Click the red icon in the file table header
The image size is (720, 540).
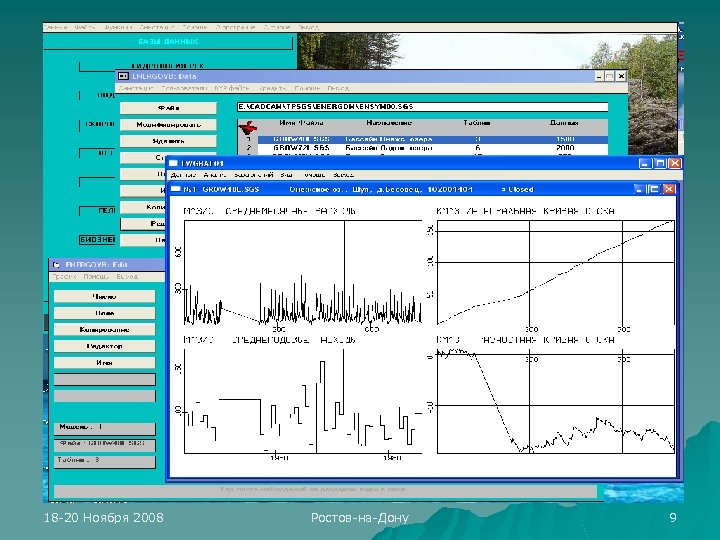point(248,127)
